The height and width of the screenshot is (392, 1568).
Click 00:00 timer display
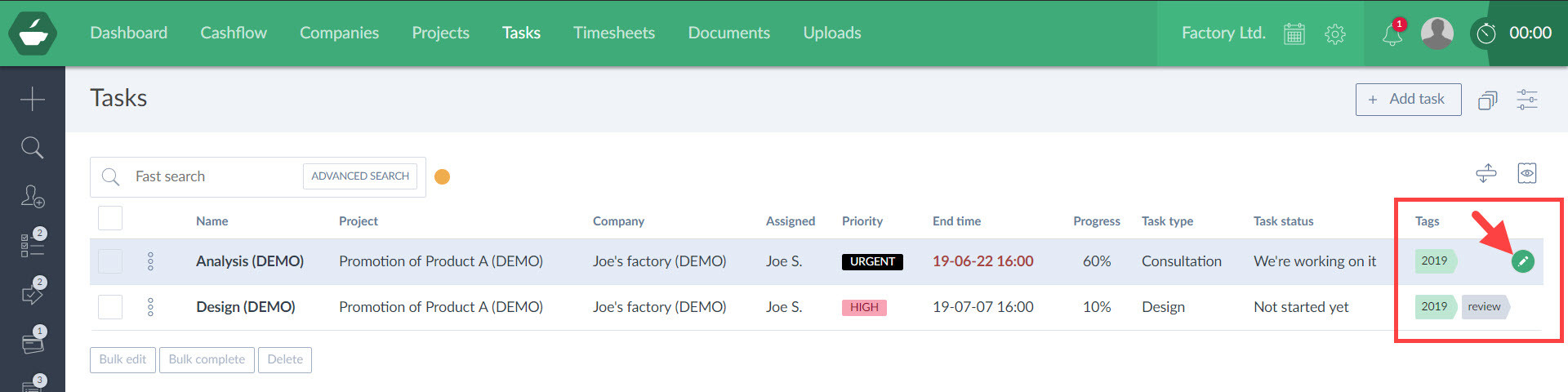pos(1530,33)
